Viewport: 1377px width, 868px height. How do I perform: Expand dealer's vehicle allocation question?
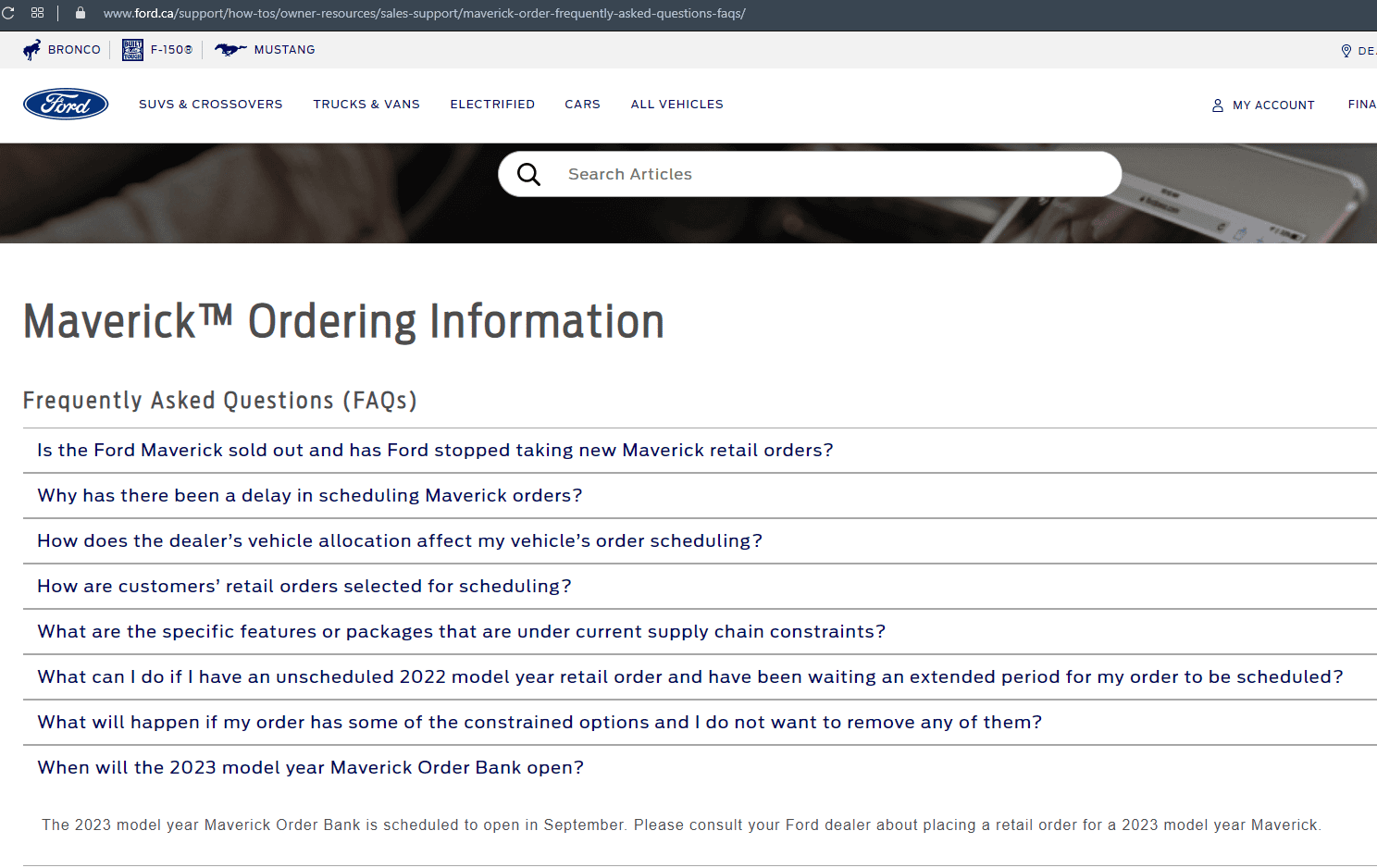[x=700, y=541]
